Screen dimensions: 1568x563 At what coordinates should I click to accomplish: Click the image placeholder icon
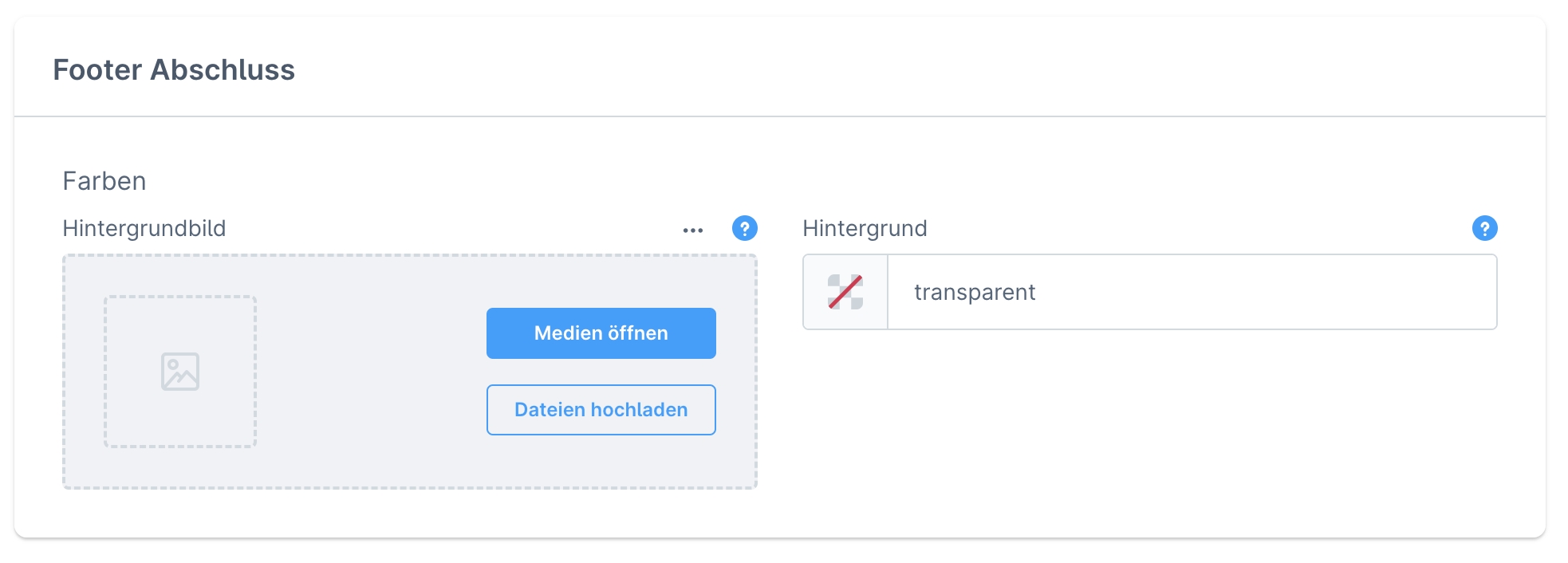click(x=180, y=372)
